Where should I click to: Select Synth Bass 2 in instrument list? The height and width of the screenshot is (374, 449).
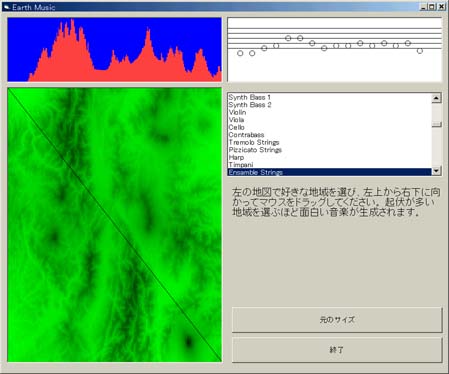329,105
